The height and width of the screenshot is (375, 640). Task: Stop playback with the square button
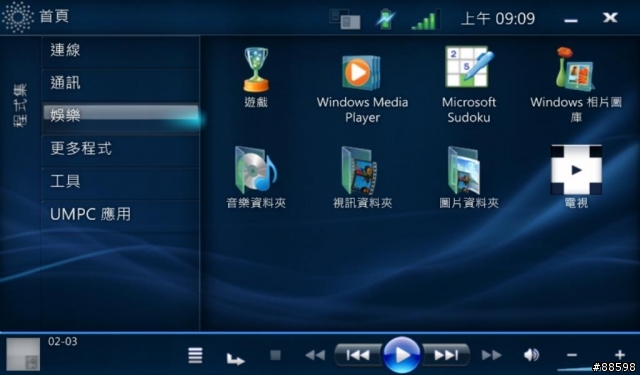[x=276, y=355]
